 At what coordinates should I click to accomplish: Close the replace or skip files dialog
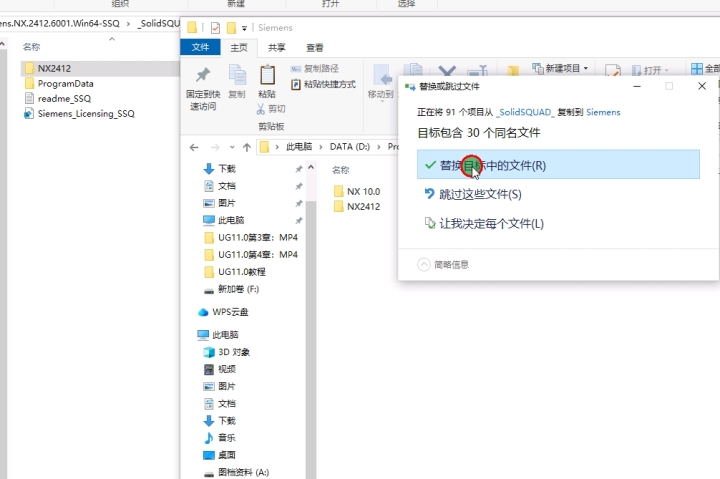(x=702, y=86)
